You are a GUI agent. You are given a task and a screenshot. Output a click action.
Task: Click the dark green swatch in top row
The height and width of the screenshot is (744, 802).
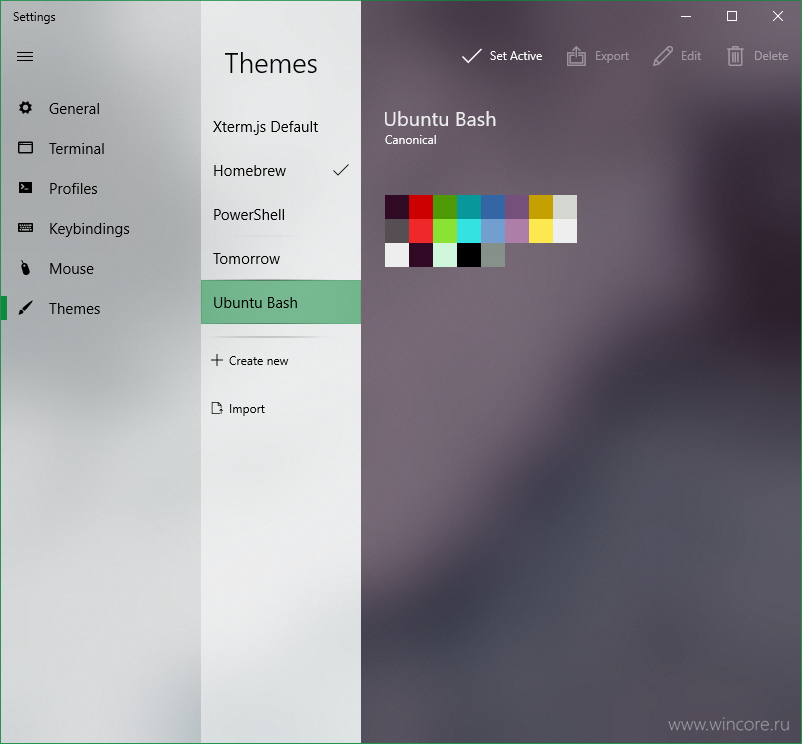point(445,207)
